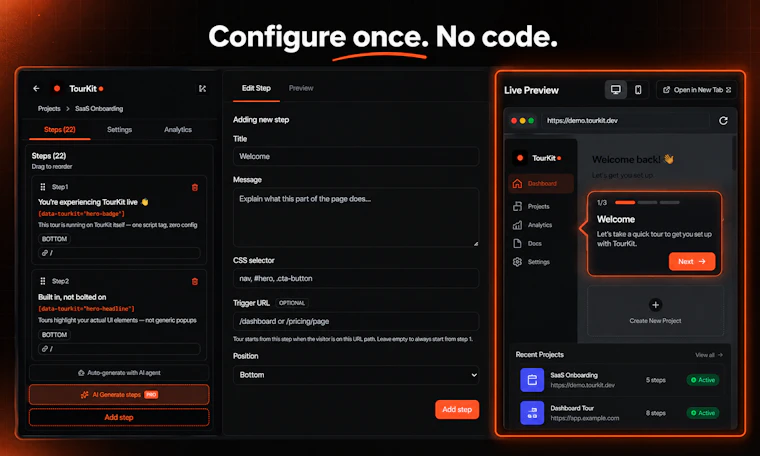The height and width of the screenshot is (456, 760).
Task: Click the TourKit logo in the editor header
Action: 57,89
